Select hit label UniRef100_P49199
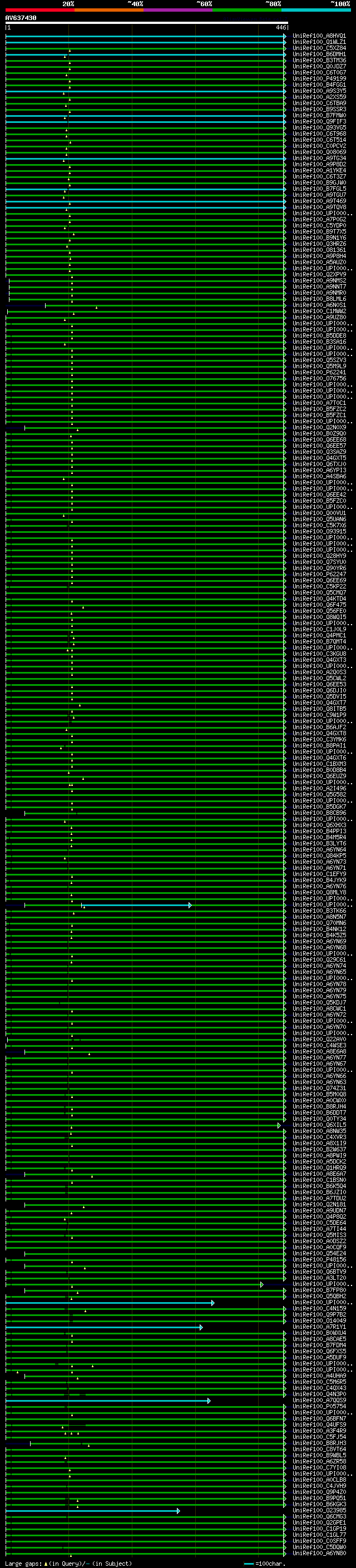Viewport: 356px width, 1568px height. 319,78
